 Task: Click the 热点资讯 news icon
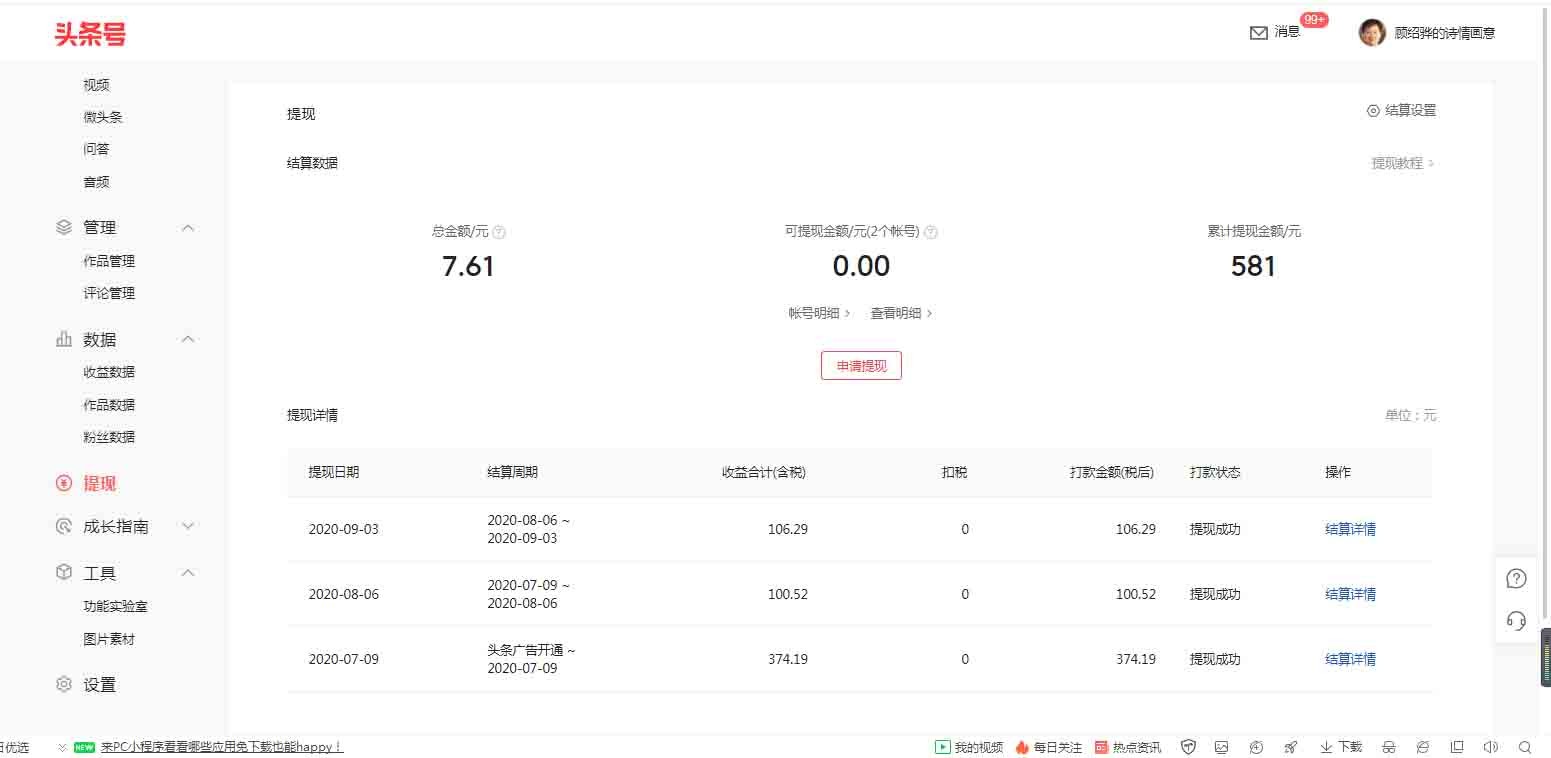click(x=1101, y=747)
